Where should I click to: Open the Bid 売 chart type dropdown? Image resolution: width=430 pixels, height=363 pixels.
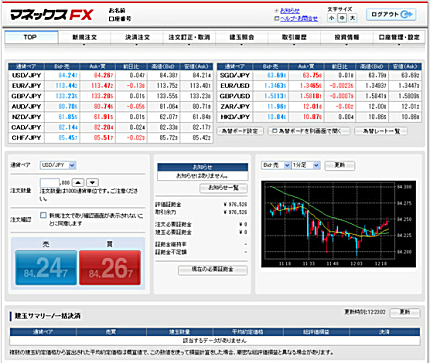tap(276, 165)
